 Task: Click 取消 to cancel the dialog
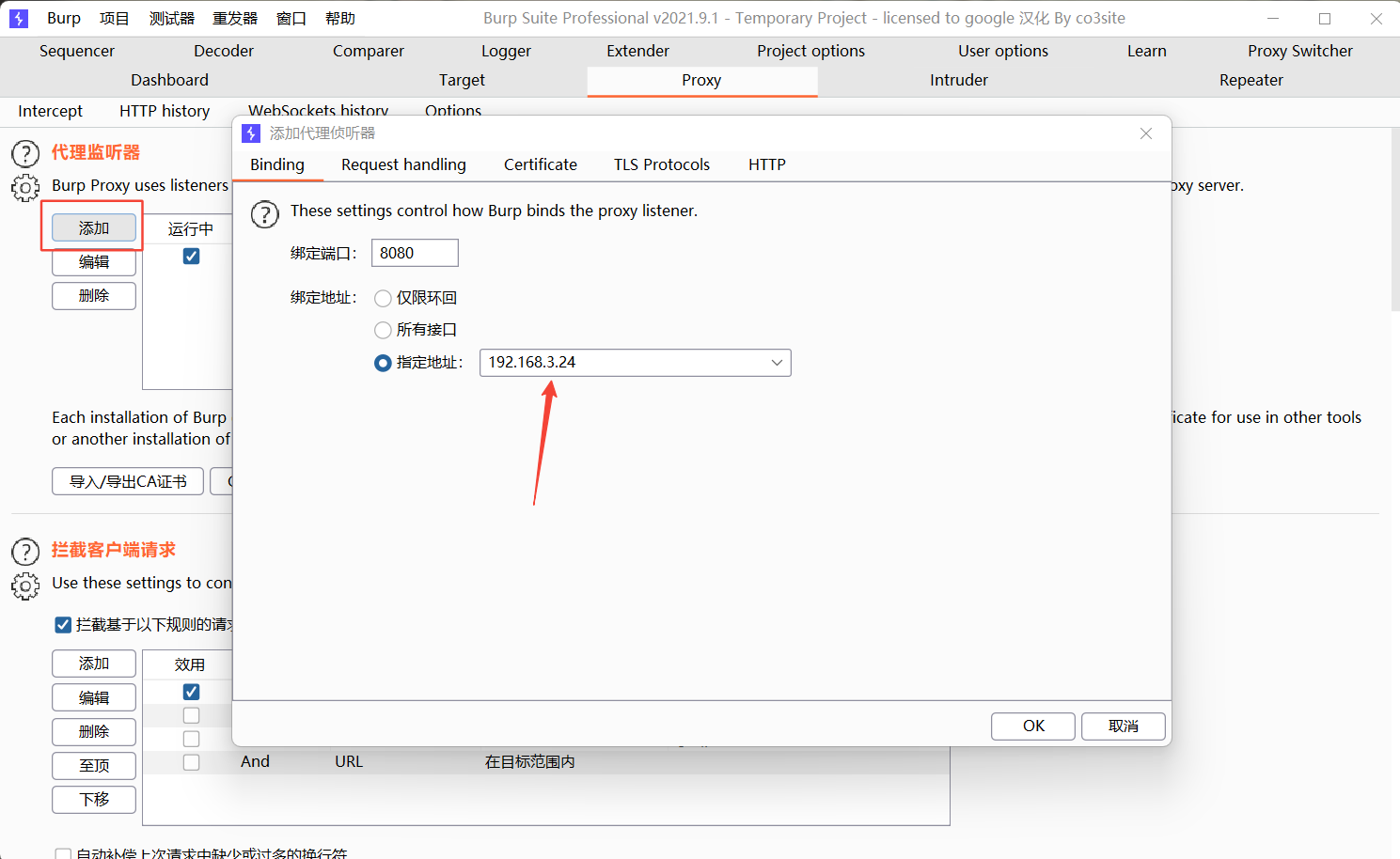(1124, 726)
